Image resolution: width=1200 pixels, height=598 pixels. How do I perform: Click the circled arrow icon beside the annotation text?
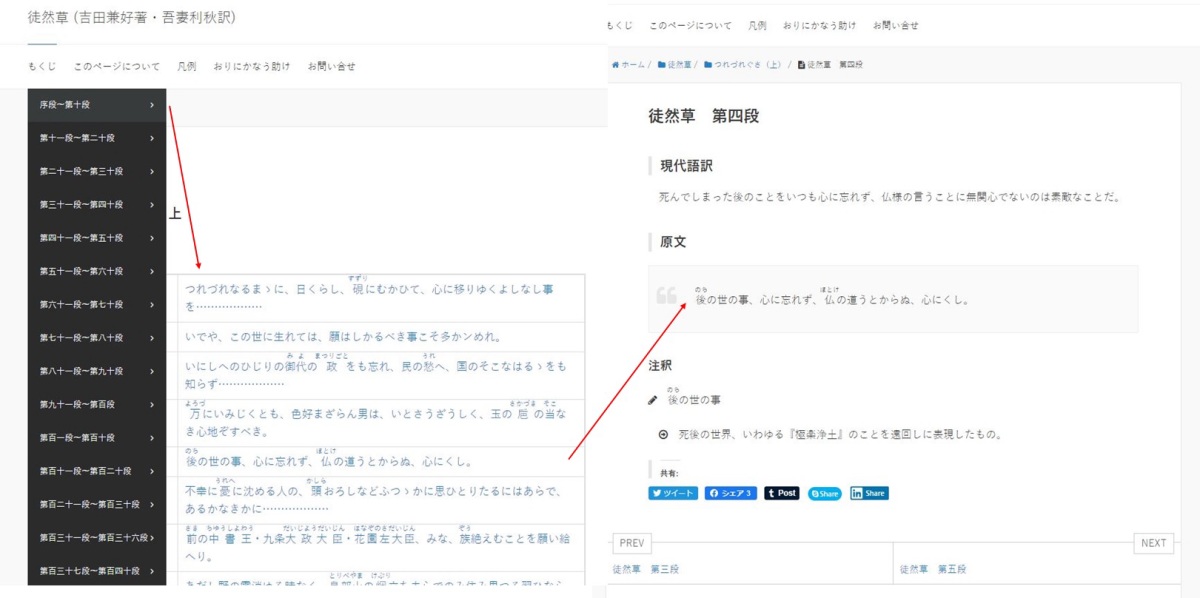point(663,434)
